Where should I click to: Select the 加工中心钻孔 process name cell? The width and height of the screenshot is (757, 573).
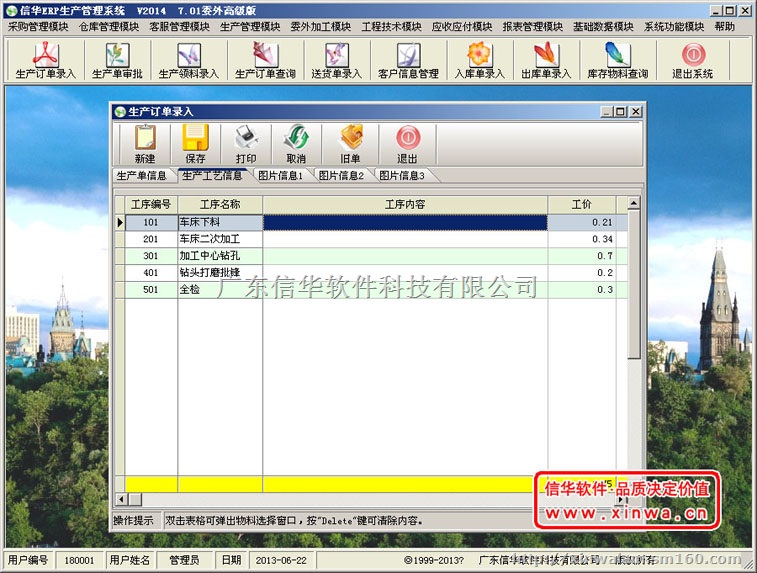[x=220, y=256]
